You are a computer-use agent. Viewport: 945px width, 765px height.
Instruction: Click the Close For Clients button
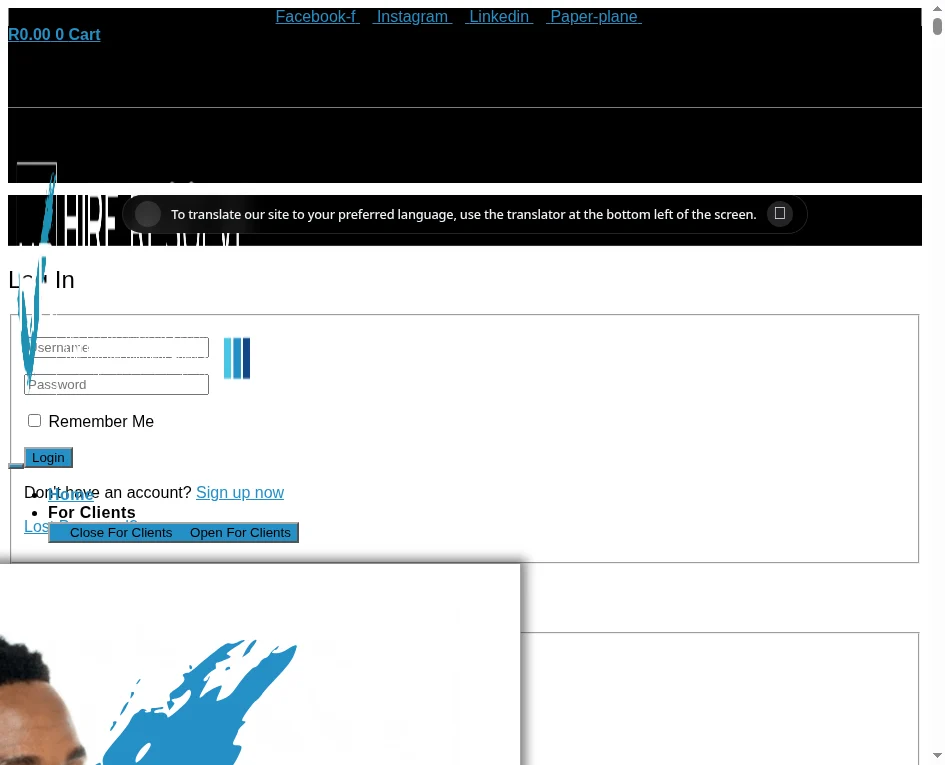pyautogui.click(x=121, y=533)
